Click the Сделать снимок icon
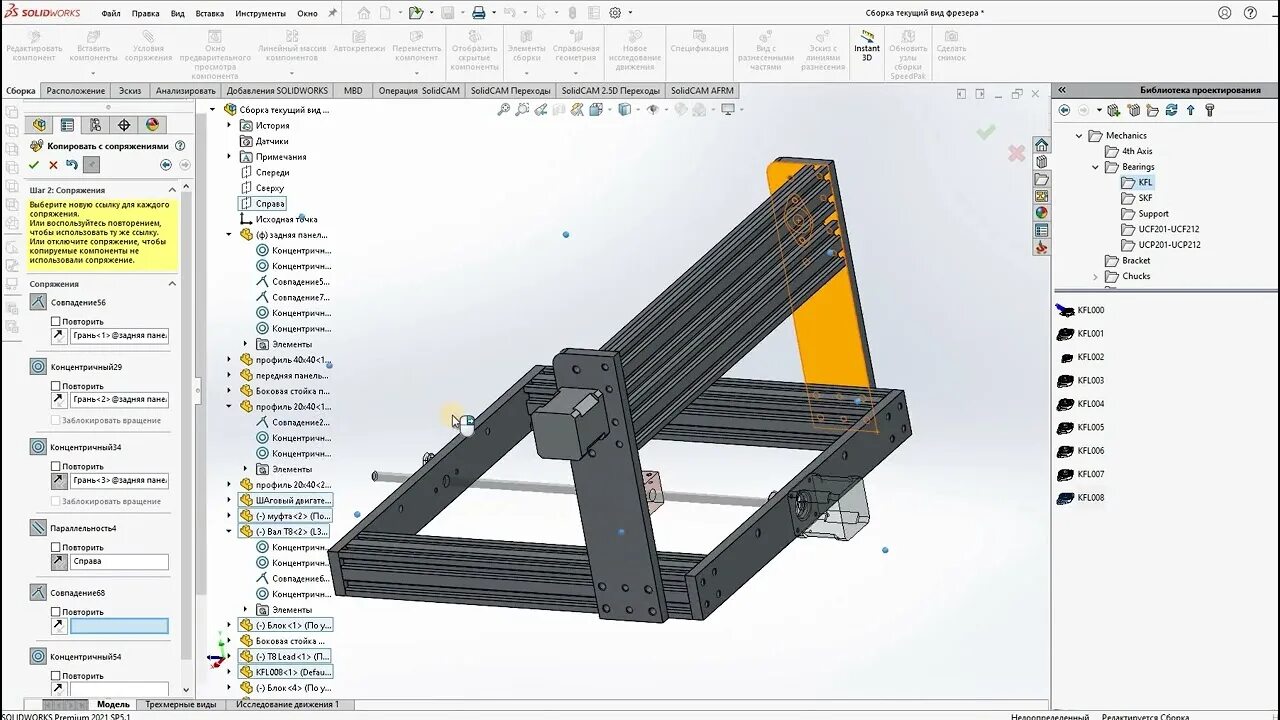The image size is (1280, 720). point(951,42)
